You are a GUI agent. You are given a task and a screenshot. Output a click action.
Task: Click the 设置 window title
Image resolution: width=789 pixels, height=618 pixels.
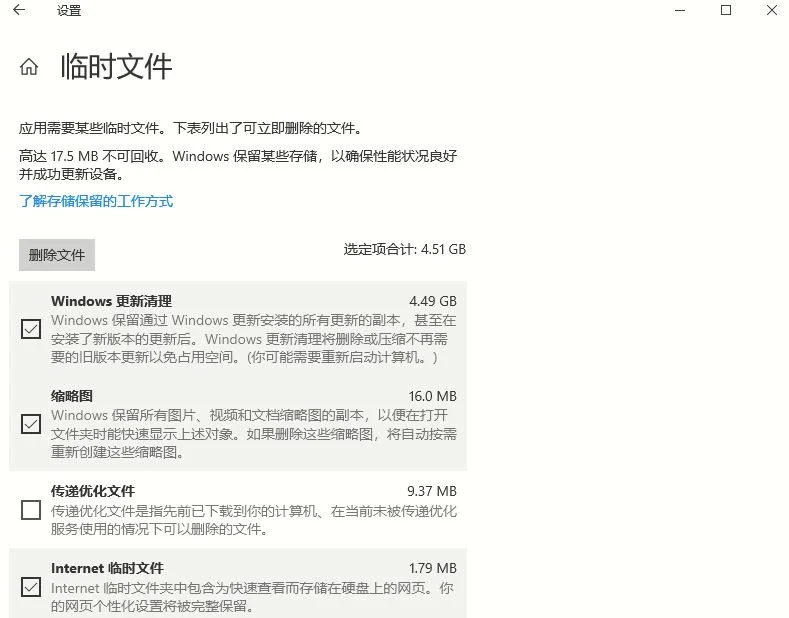click(69, 11)
